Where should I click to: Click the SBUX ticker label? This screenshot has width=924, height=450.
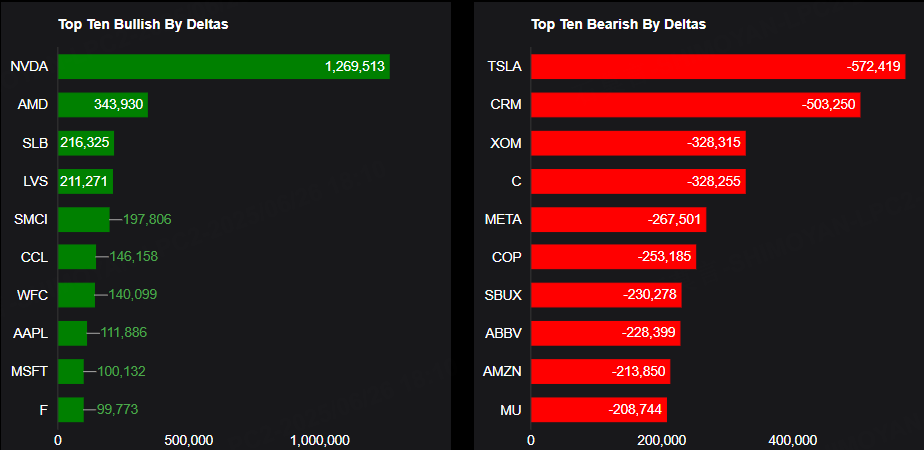pos(503,295)
